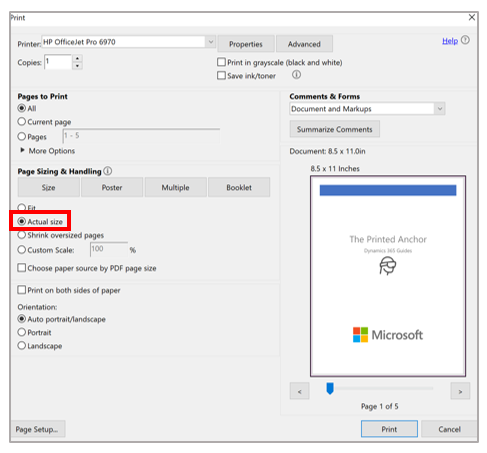487x453 pixels.
Task: Choose Landscape orientation
Action: click(22, 346)
